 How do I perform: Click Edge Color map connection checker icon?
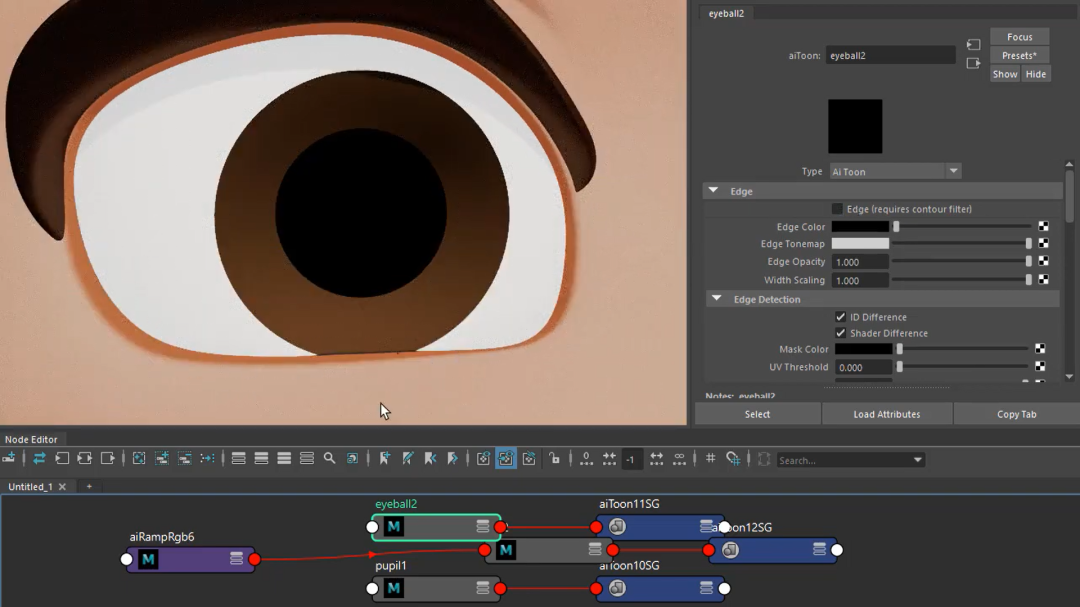1043,226
